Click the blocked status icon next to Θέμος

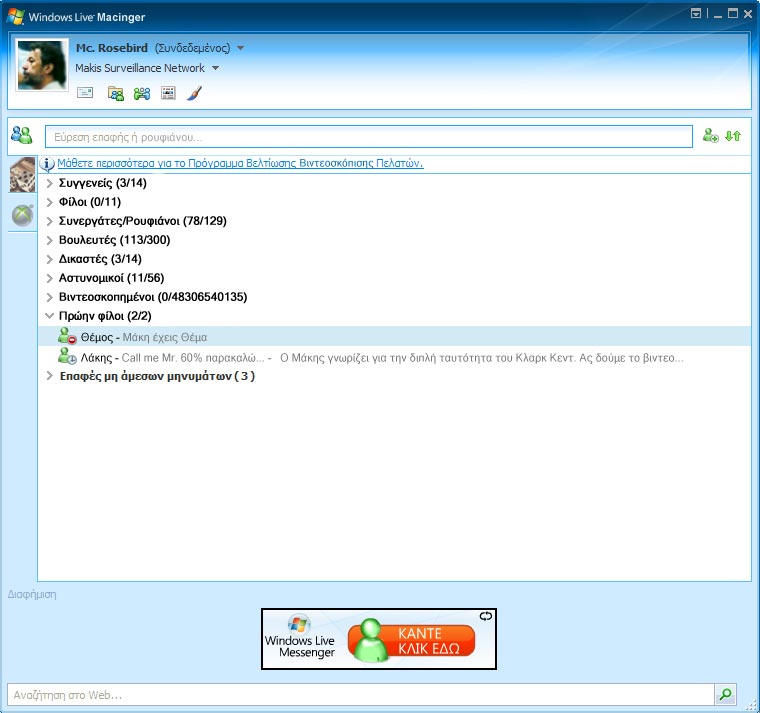pyautogui.click(x=67, y=336)
